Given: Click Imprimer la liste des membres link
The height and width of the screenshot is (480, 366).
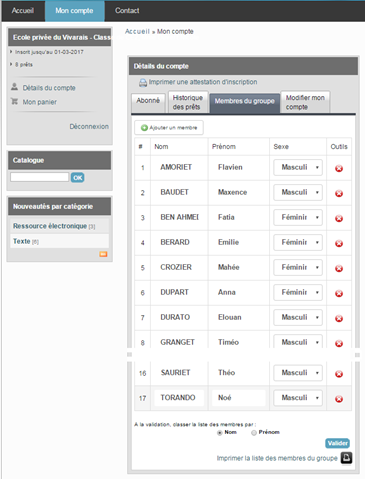Looking at the screenshot, I should click(277, 458).
